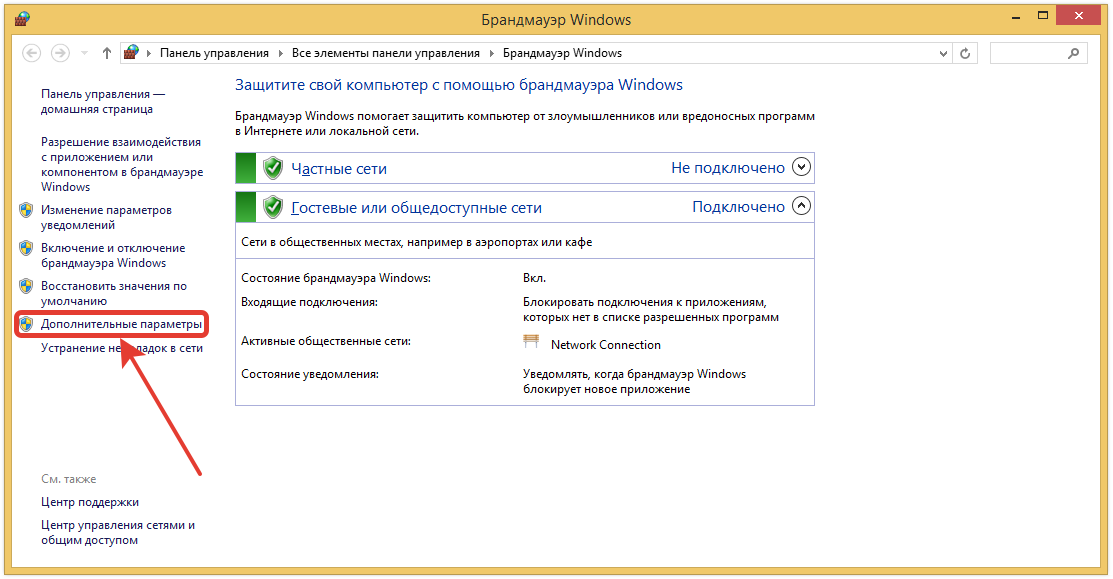Expand chevron after 'Все элементы панели управления'

(x=491, y=53)
